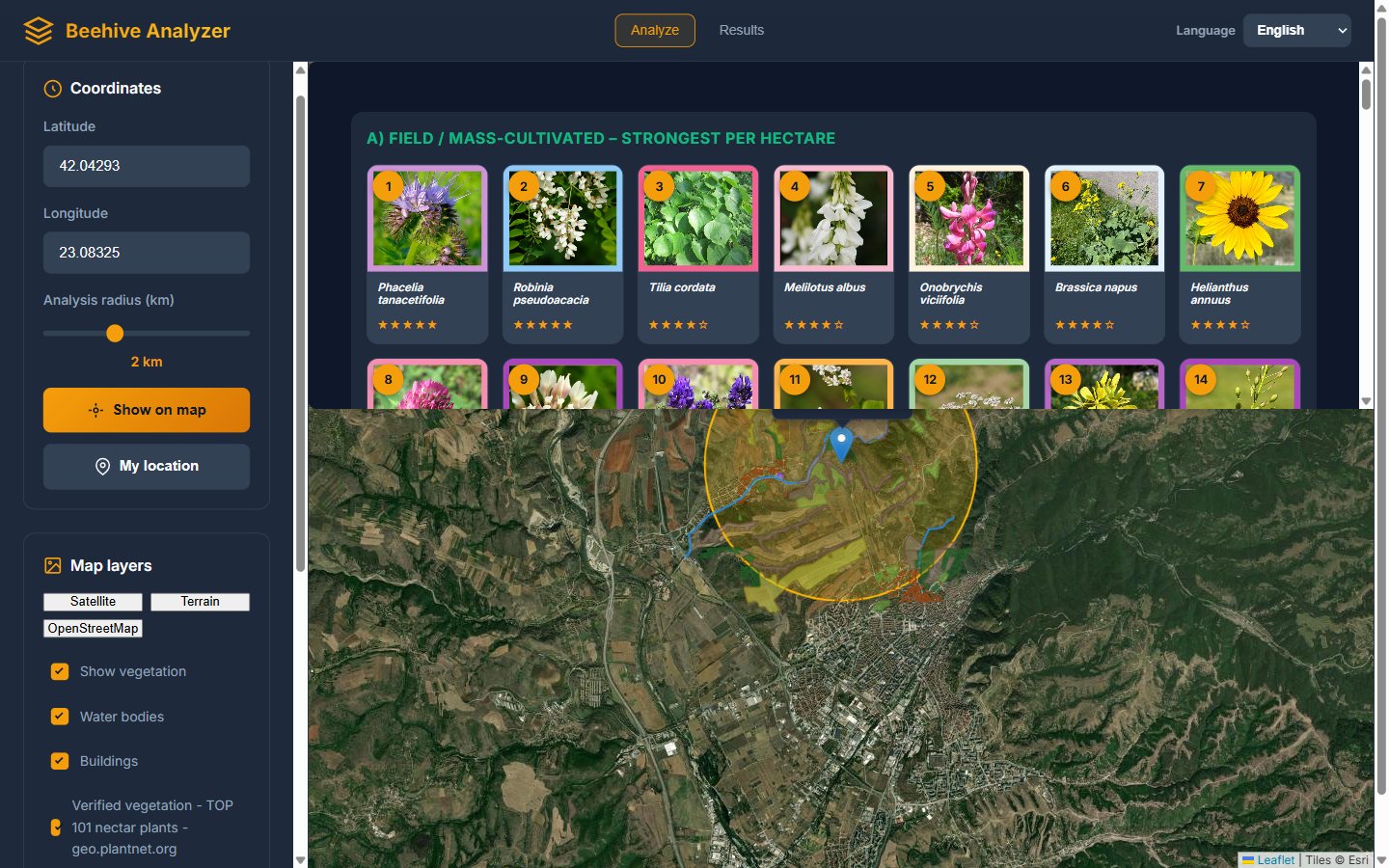
Task: Click the Coordinates clock icon
Action: point(53,89)
